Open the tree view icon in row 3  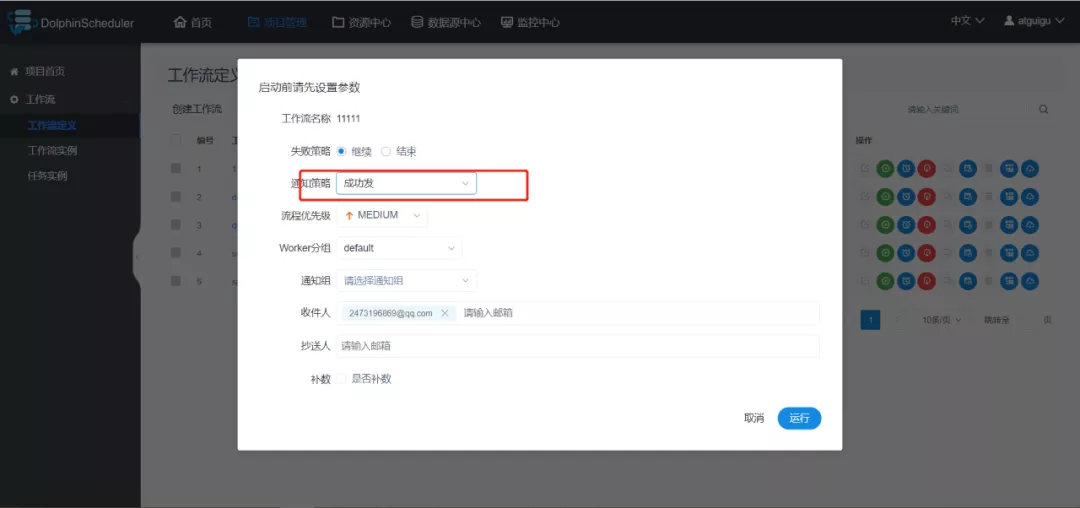point(1009,225)
